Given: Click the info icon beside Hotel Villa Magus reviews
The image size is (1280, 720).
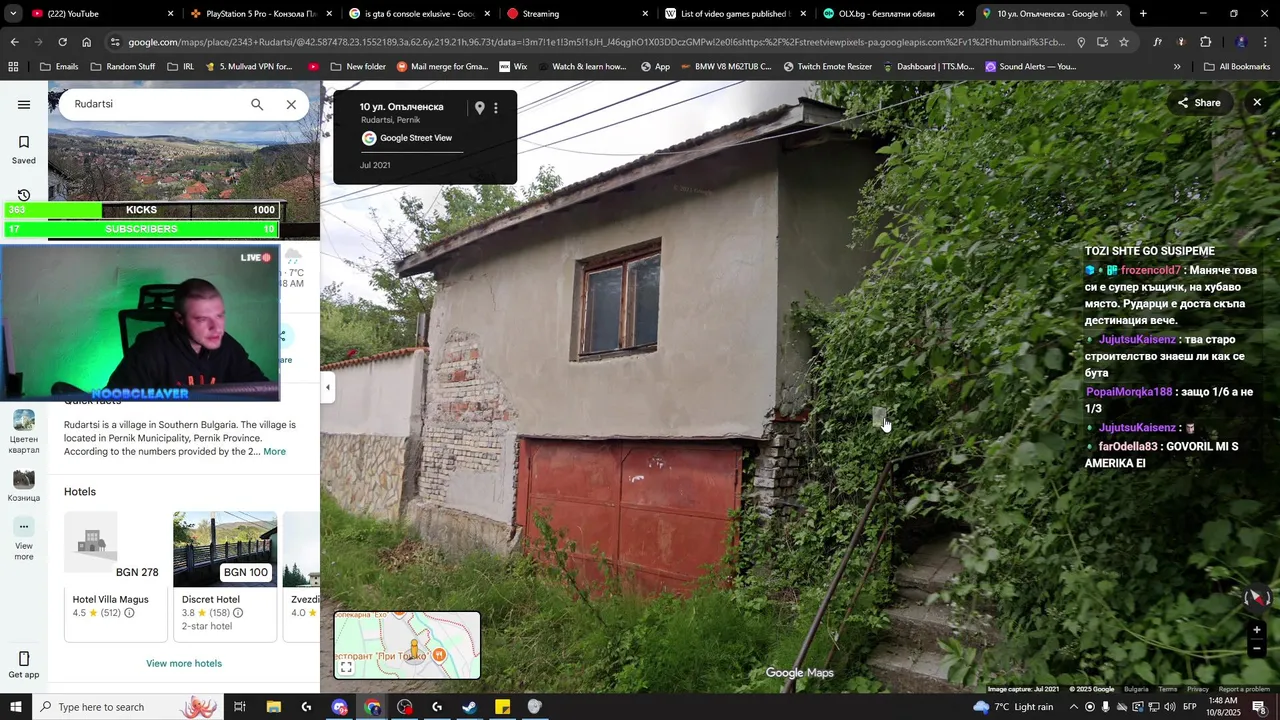Looking at the screenshot, I should [129, 613].
